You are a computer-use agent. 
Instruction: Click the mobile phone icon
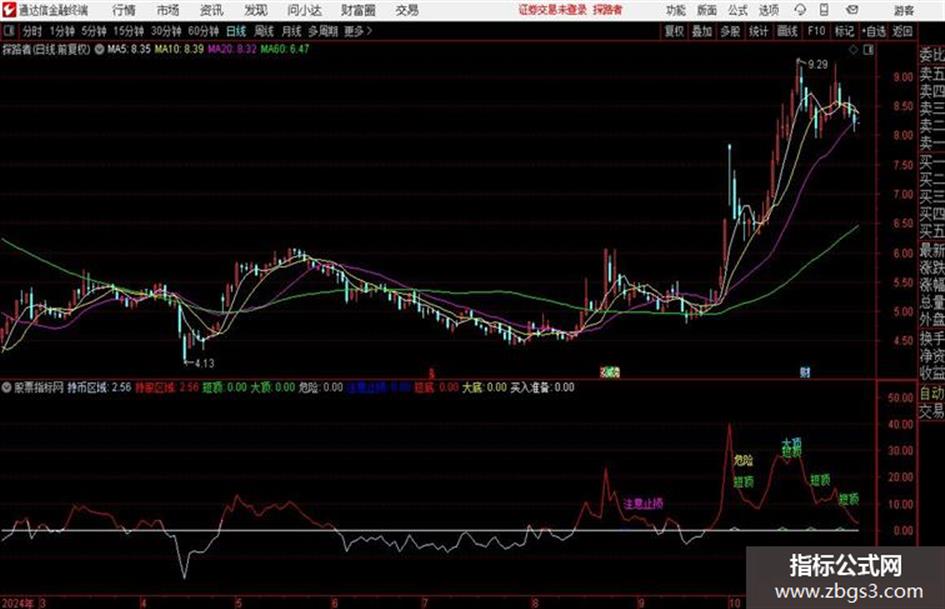tap(824, 10)
